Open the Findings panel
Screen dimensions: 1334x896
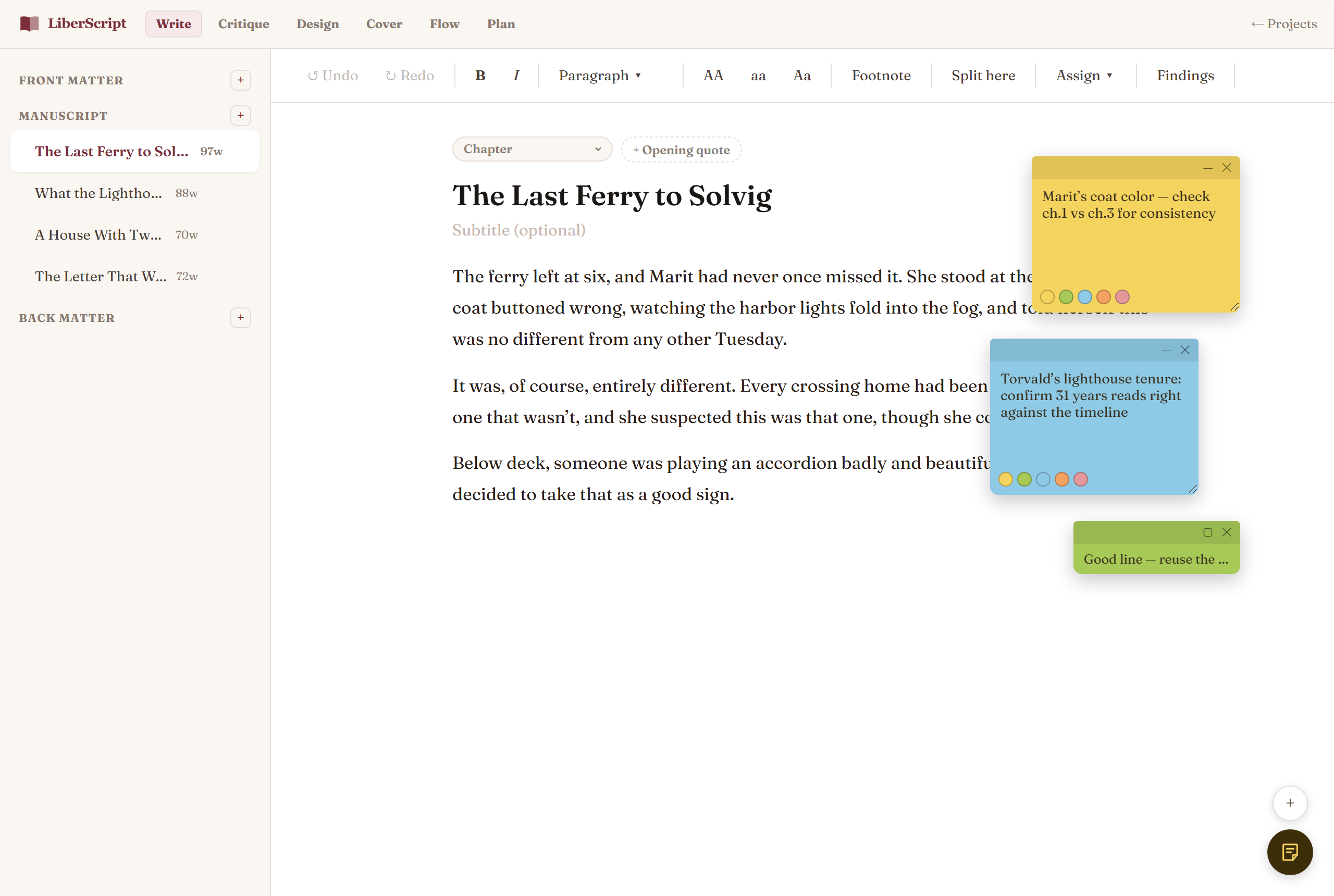pos(1185,76)
